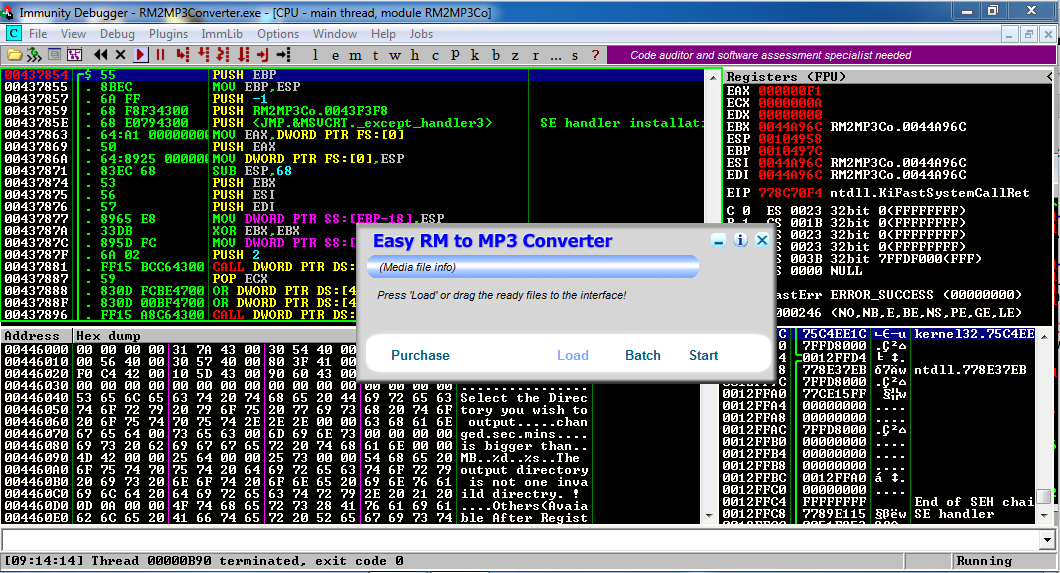Viewport: 1060px width, 573px height.
Task: Click the Purchase button in converter
Action: click(x=420, y=355)
